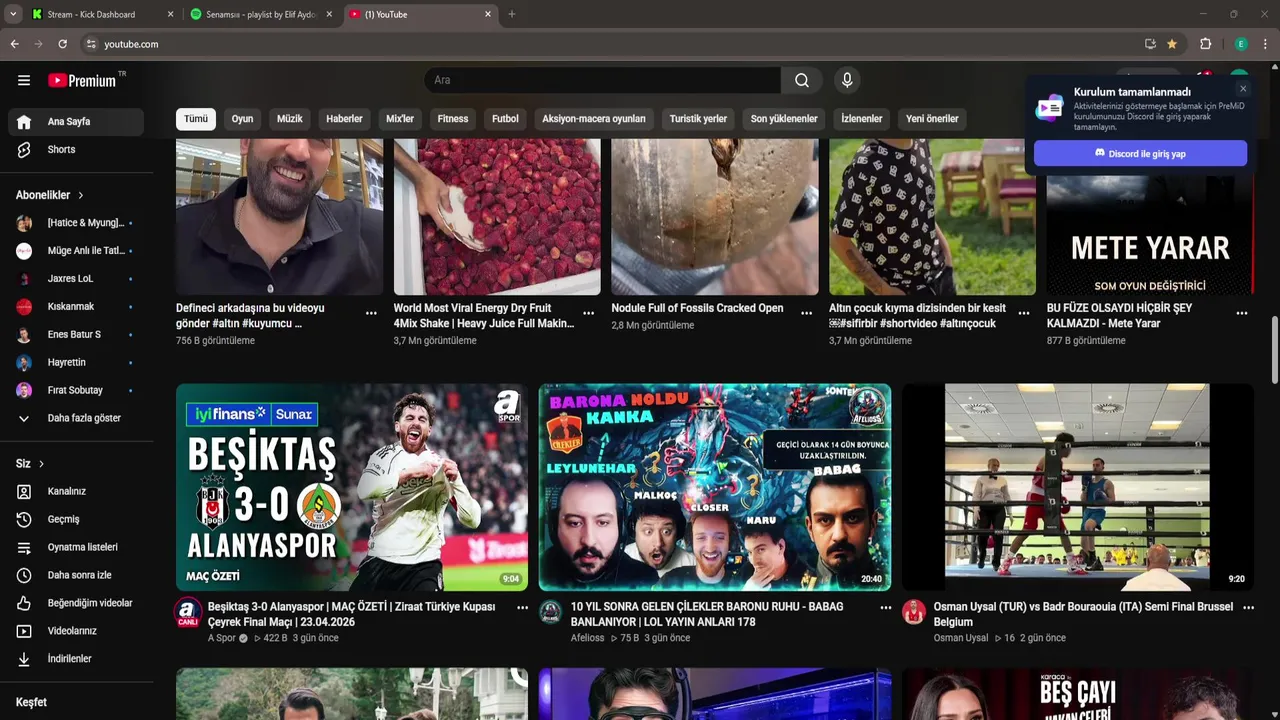
Task: Click the A Spor channel avatar
Action: [x=187, y=612]
